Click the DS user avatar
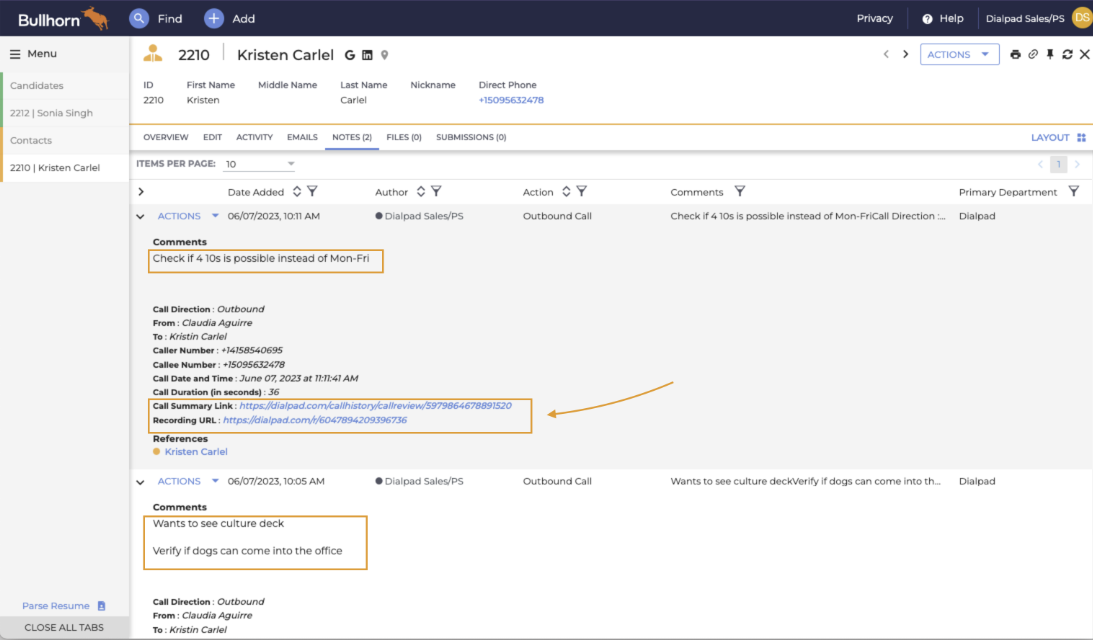 pos(1083,17)
